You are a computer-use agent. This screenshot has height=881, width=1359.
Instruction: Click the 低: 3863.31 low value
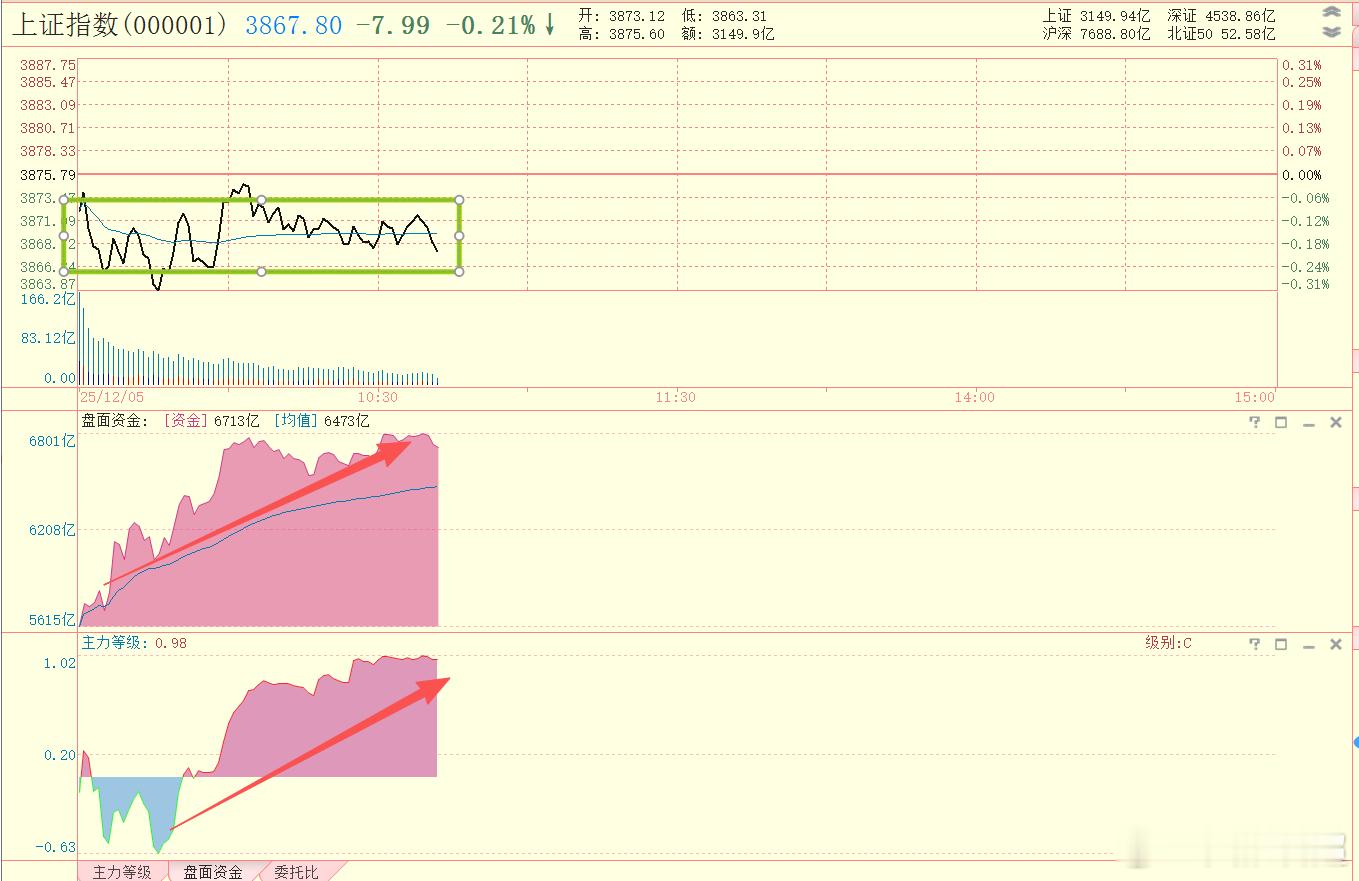(x=725, y=16)
